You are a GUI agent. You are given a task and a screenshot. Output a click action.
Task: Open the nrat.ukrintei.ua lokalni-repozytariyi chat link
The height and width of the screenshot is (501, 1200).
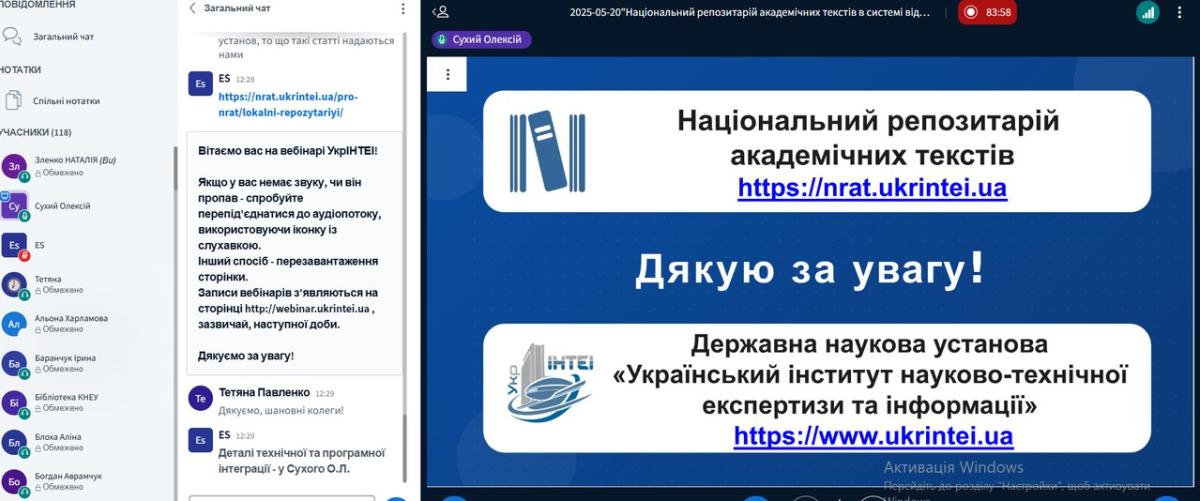pyautogui.click(x=287, y=104)
